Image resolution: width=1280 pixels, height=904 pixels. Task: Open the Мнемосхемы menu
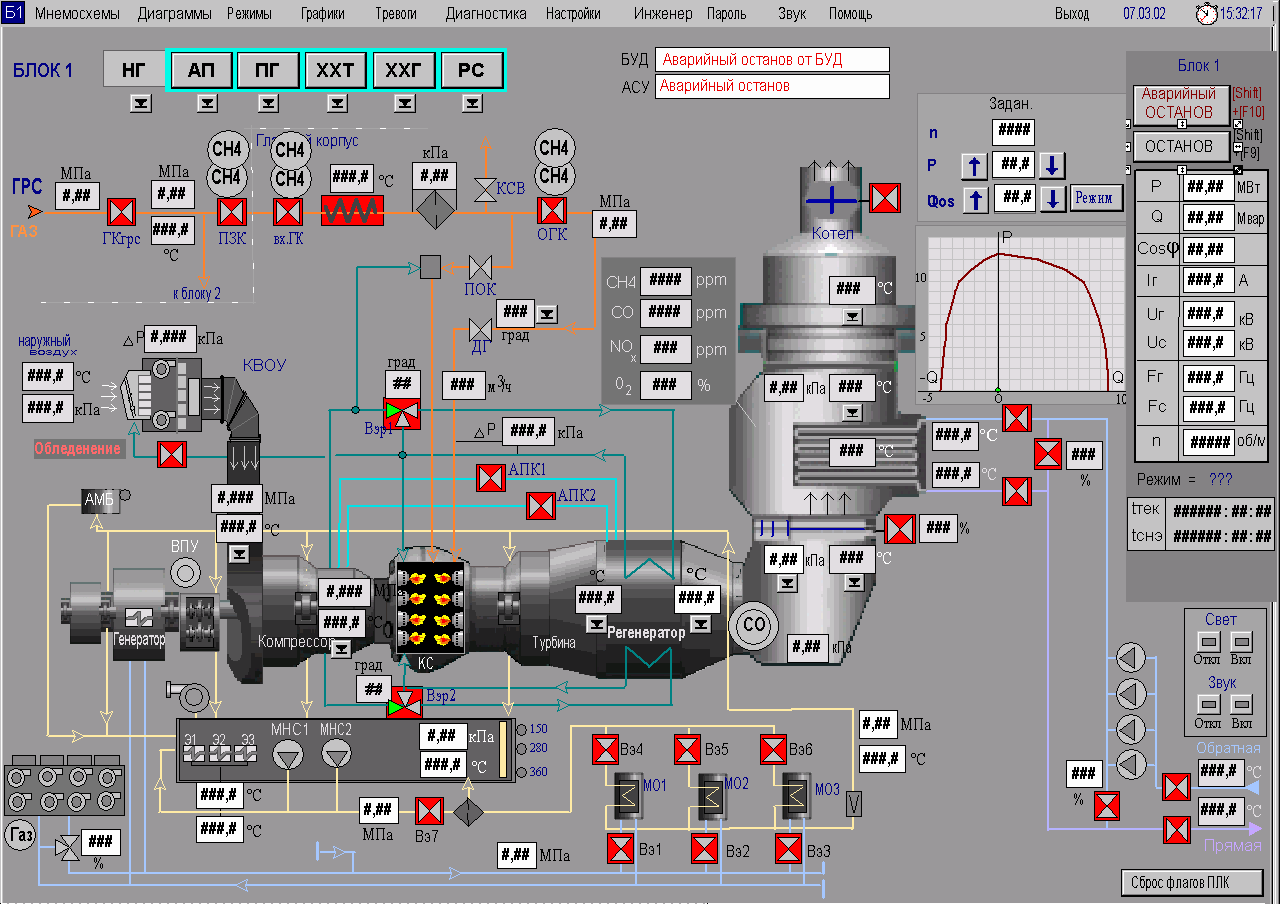coord(76,14)
